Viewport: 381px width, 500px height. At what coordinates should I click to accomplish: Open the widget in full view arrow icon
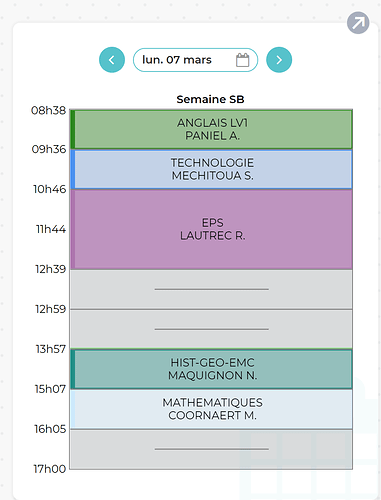(x=358, y=23)
